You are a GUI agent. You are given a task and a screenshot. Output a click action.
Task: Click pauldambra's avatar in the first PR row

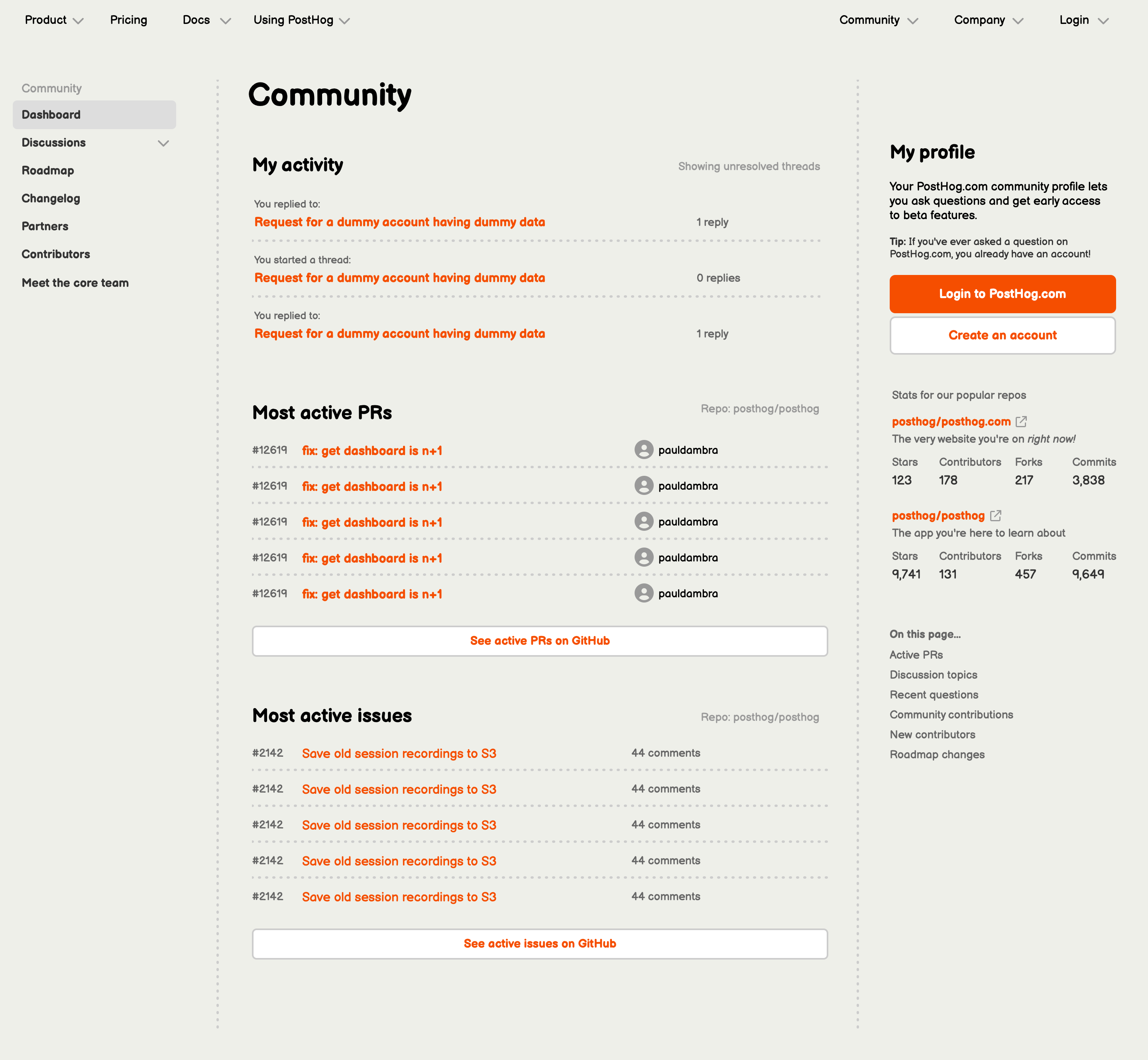pos(644,450)
